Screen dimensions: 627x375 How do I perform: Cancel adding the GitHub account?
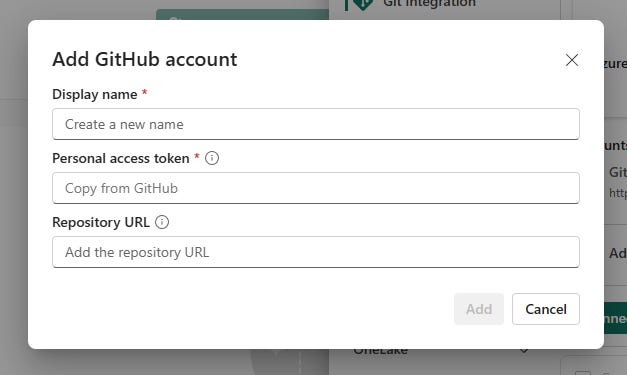pyautogui.click(x=546, y=309)
